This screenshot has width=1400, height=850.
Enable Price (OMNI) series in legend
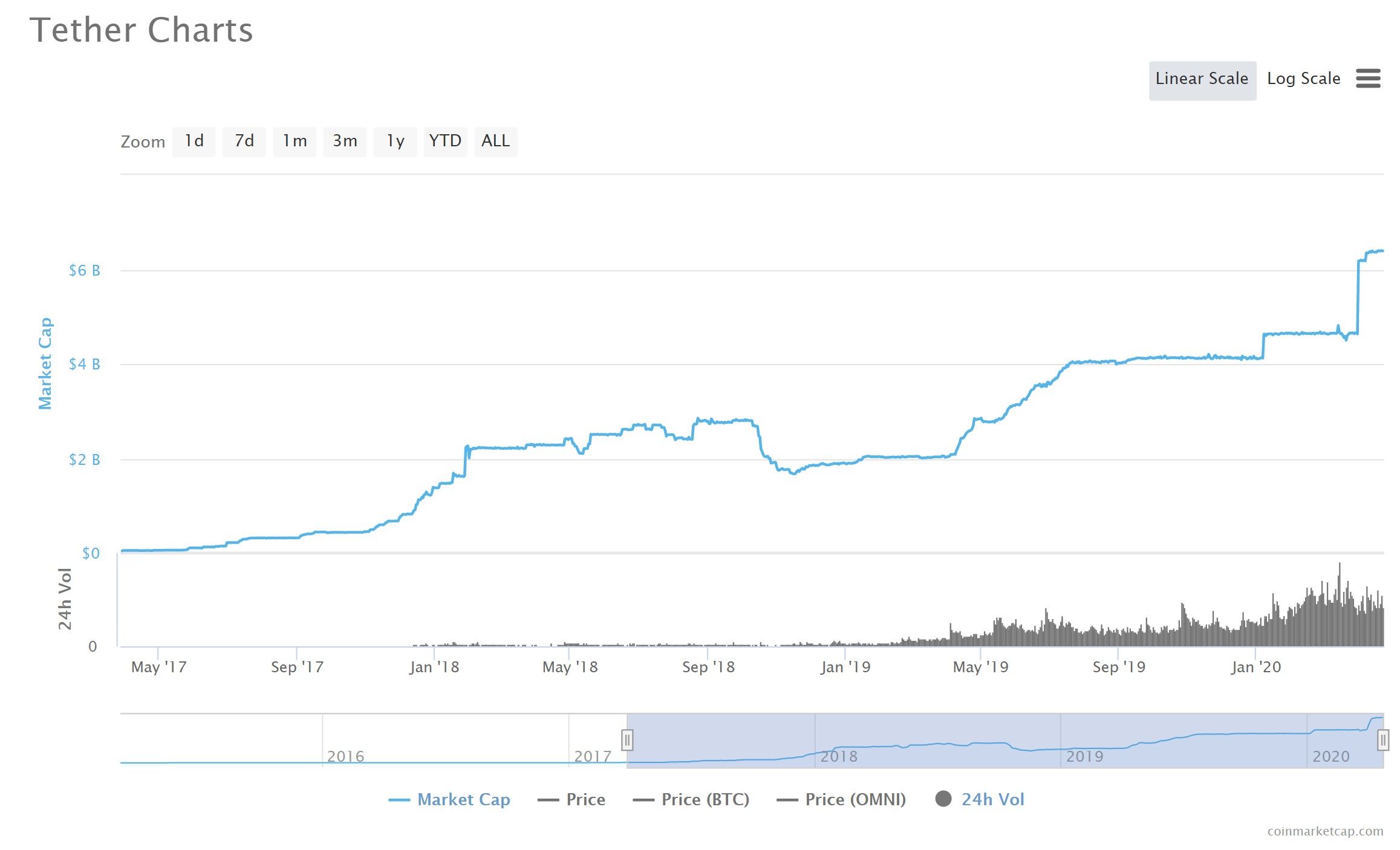(855, 799)
